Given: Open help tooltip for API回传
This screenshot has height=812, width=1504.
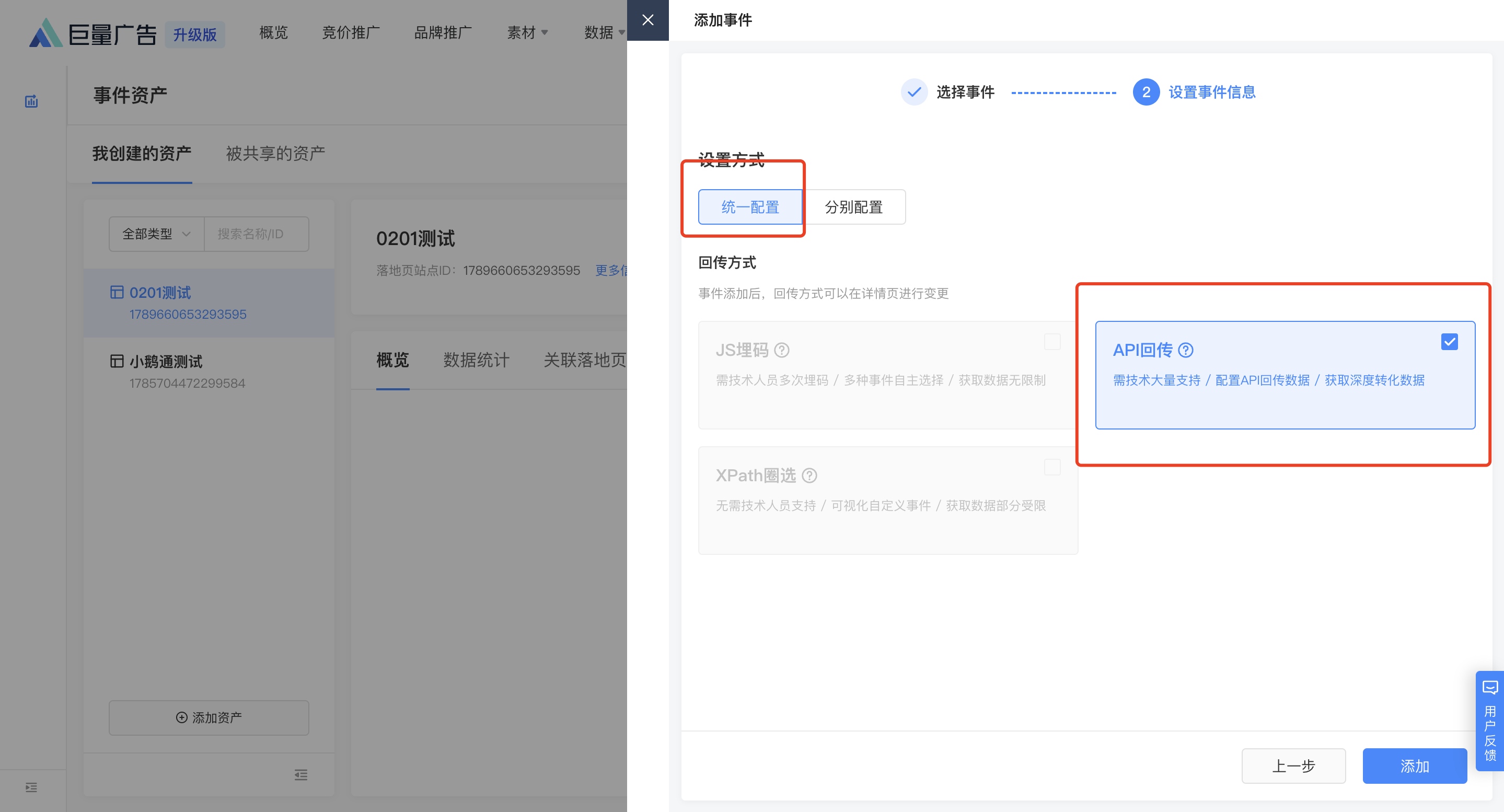Looking at the screenshot, I should [x=1186, y=350].
